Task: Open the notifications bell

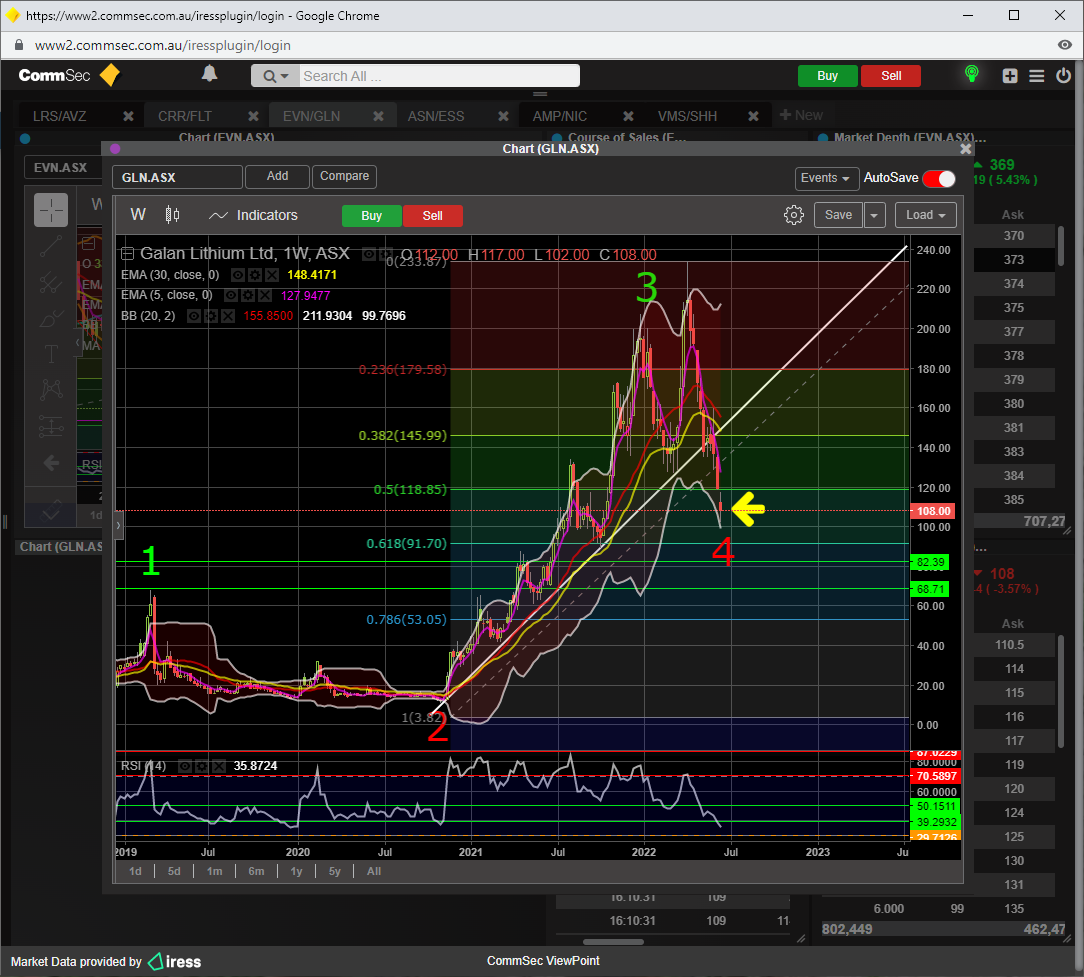Action: coord(209,74)
